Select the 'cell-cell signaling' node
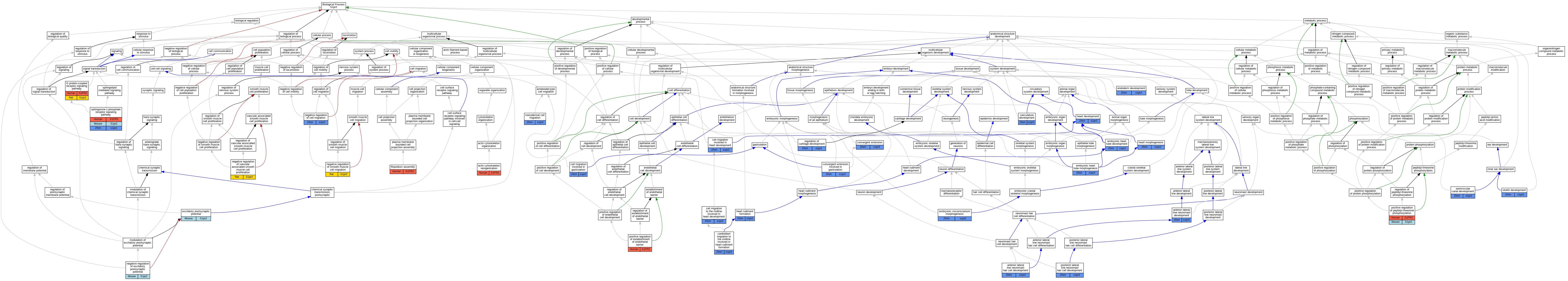 coord(161,69)
